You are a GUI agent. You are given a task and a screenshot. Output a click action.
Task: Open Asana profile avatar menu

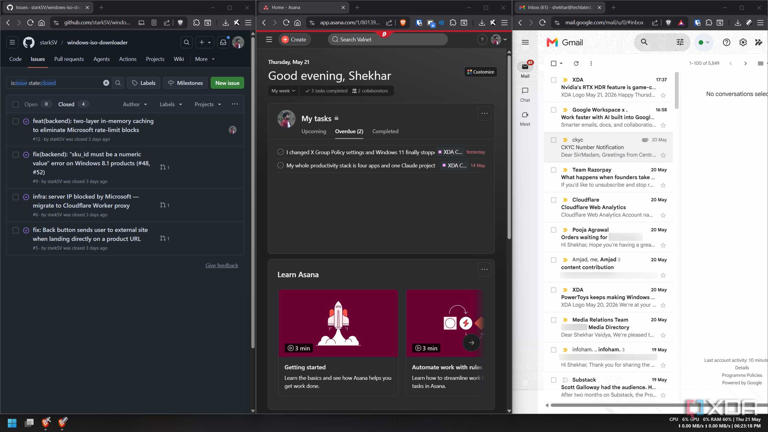[x=496, y=39]
